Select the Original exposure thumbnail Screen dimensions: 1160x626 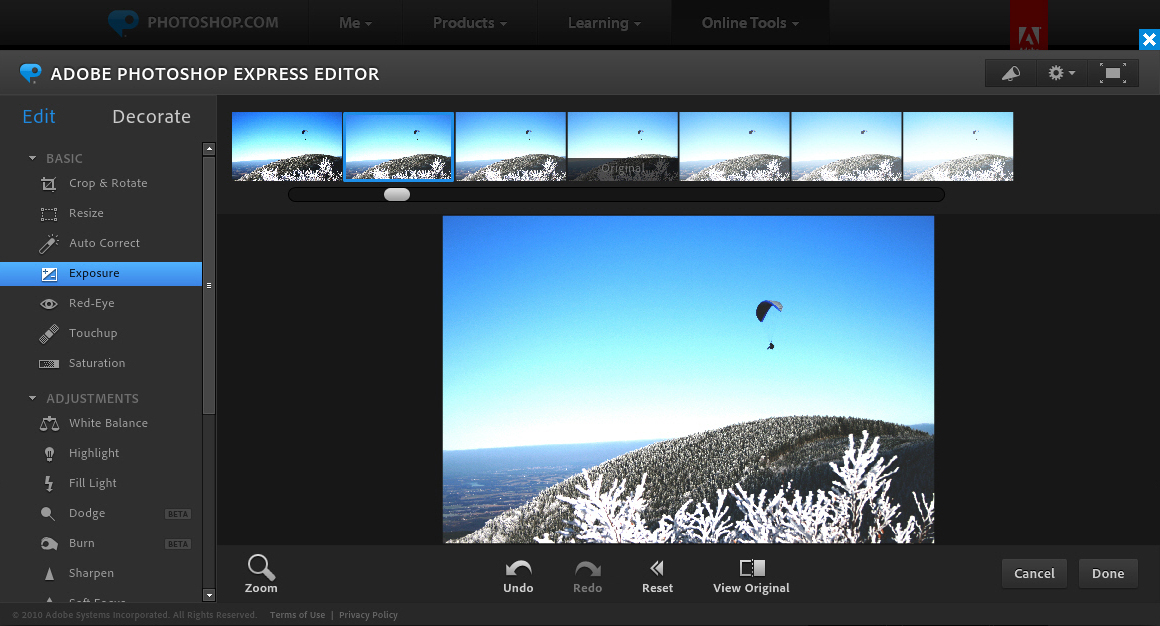click(623, 147)
